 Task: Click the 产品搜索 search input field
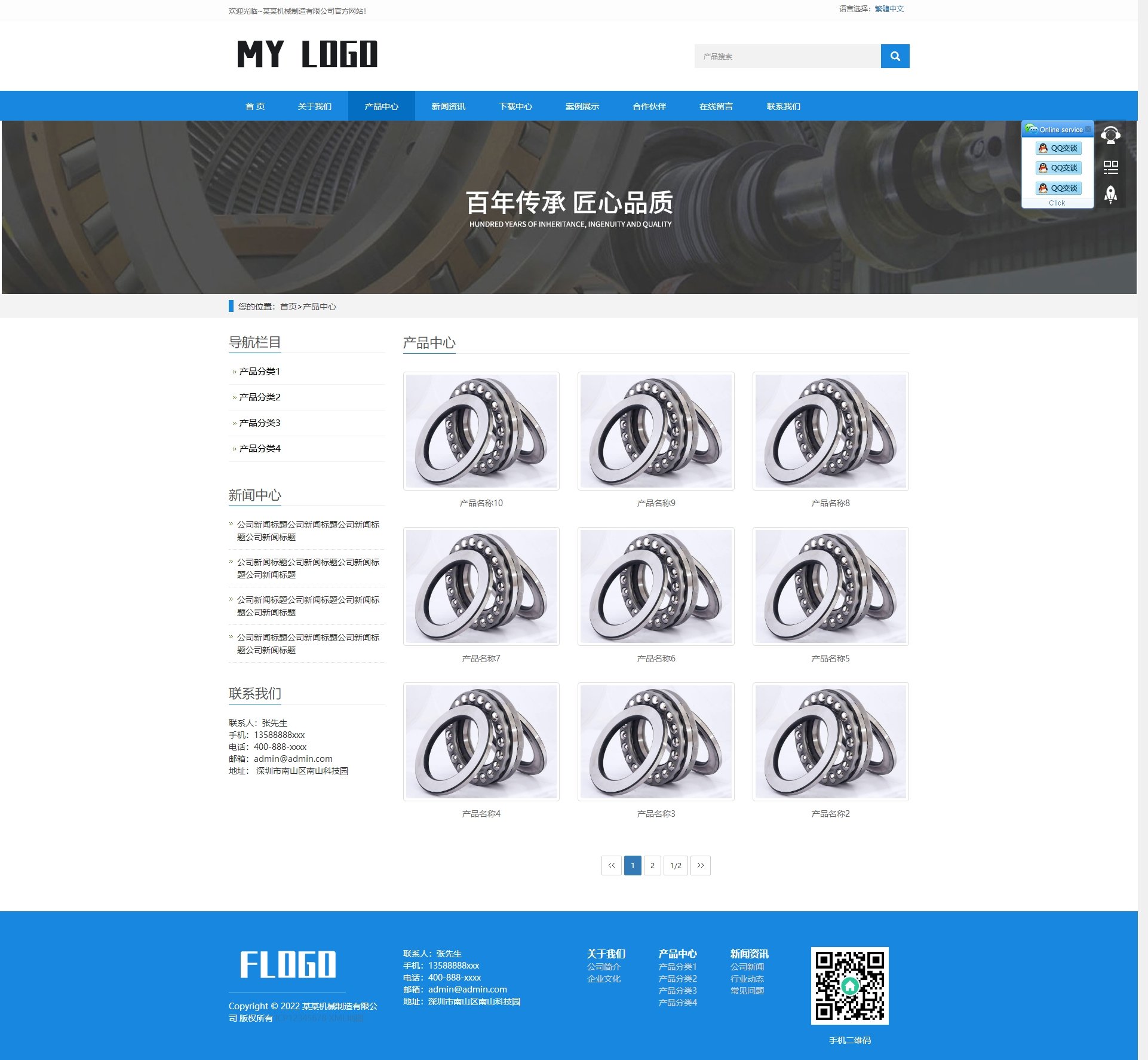tap(787, 56)
